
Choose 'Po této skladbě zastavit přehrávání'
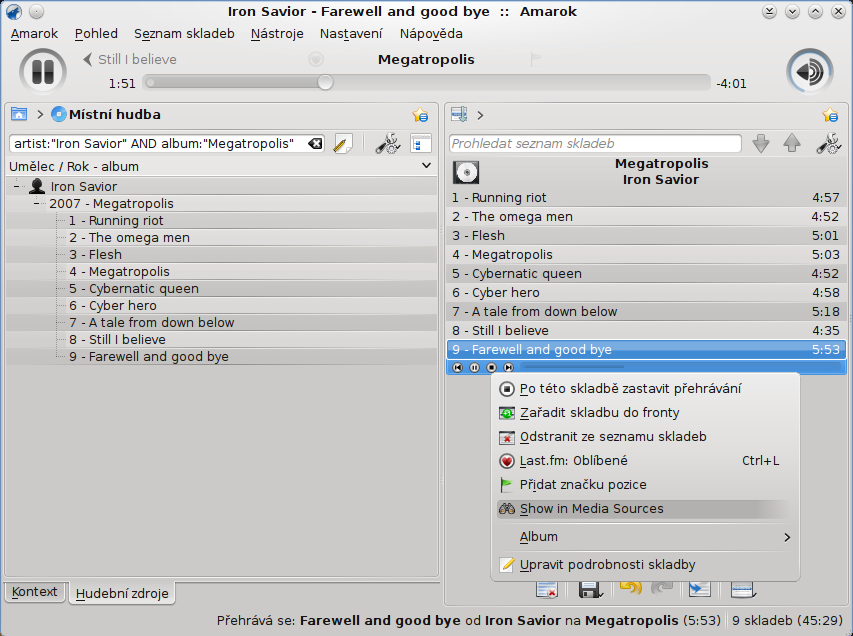pos(645,389)
